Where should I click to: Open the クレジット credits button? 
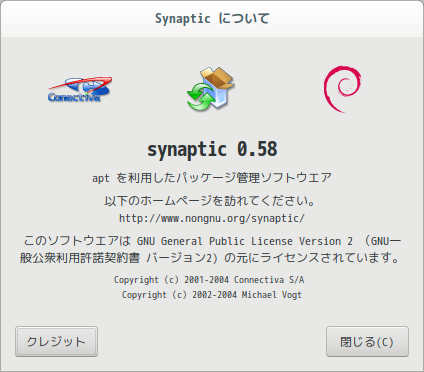[x=56, y=342]
